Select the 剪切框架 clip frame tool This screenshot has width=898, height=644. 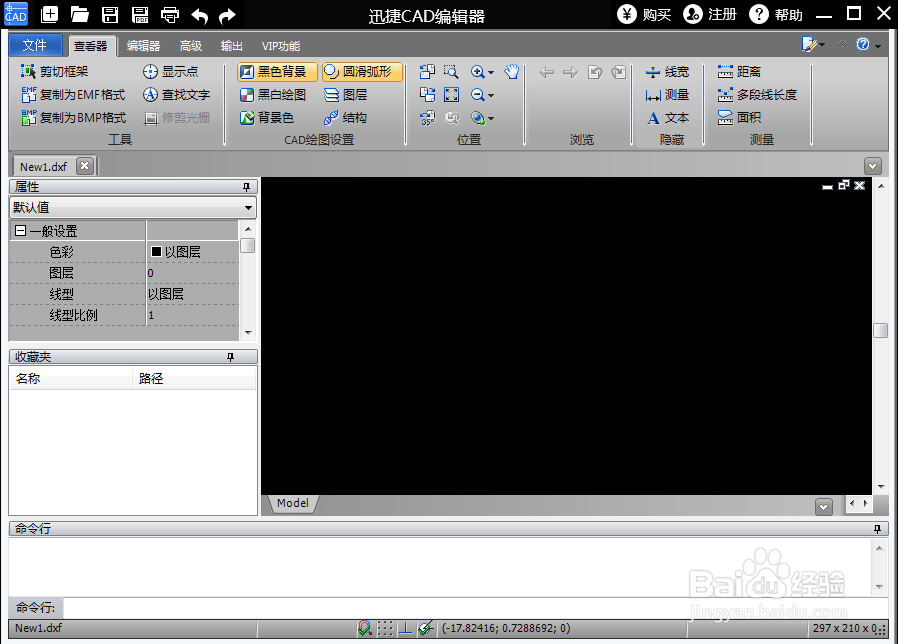(x=55, y=72)
